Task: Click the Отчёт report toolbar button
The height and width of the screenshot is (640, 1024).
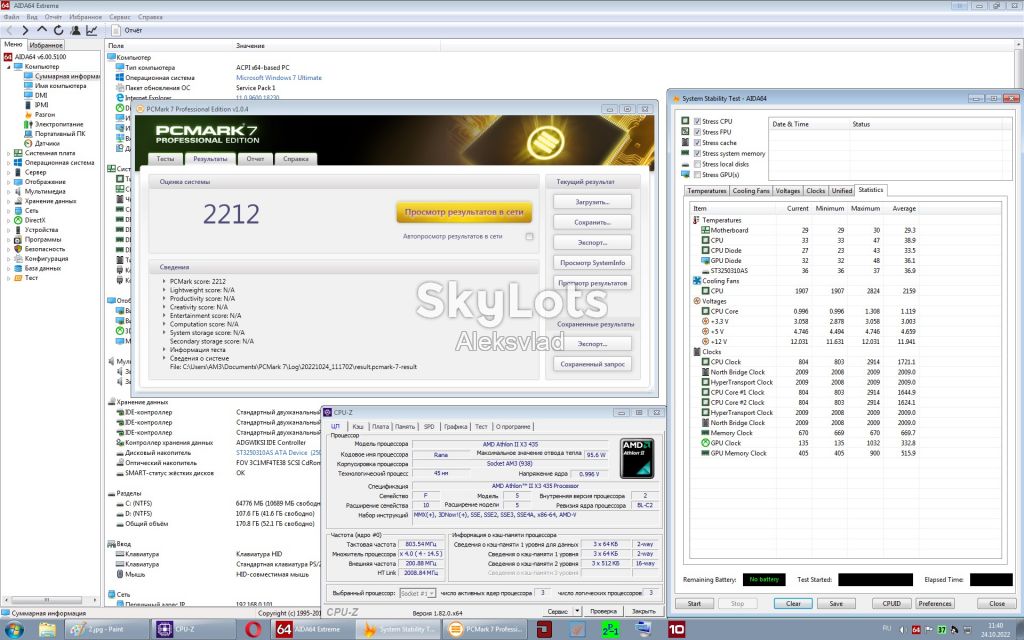Action: [127, 30]
